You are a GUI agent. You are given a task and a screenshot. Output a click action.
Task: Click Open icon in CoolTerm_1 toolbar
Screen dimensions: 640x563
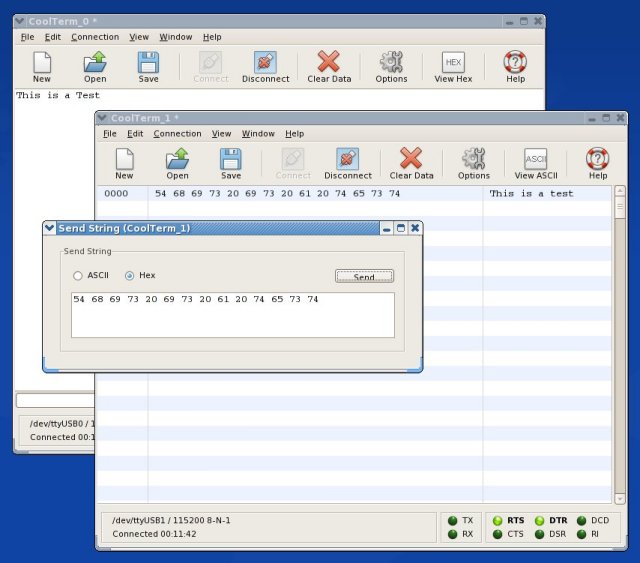pyautogui.click(x=177, y=159)
